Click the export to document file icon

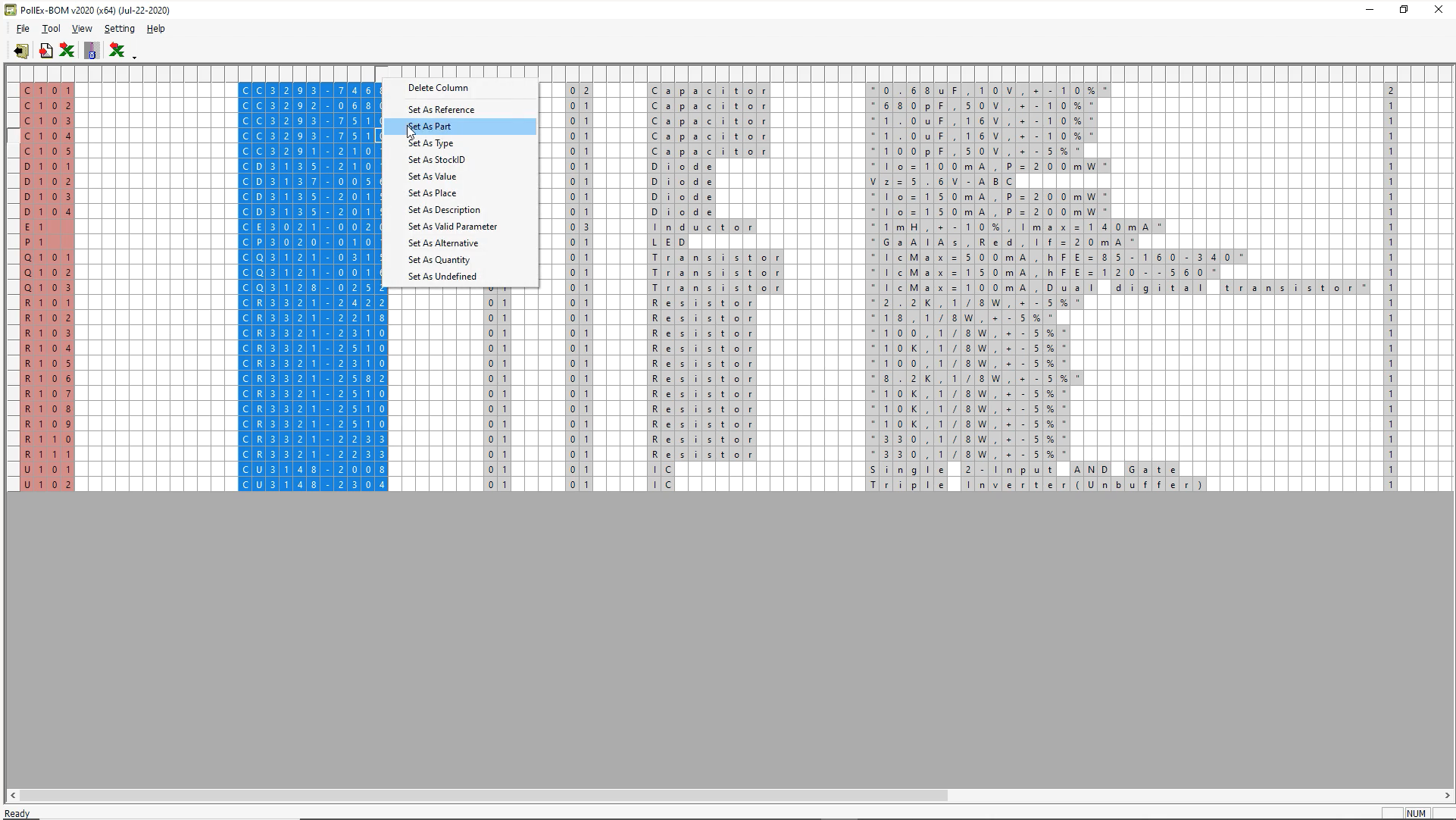coord(46,51)
